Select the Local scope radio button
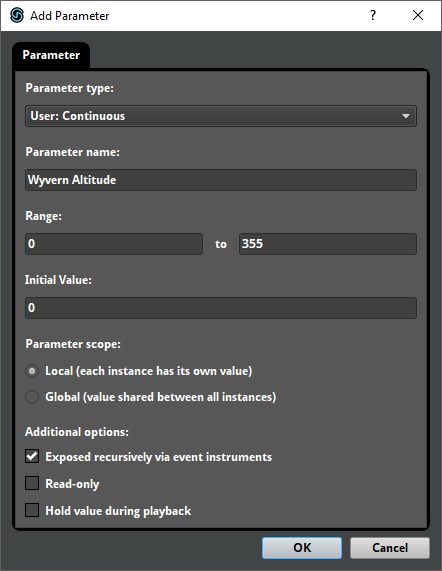This screenshot has height=571, width=442. tap(32, 371)
